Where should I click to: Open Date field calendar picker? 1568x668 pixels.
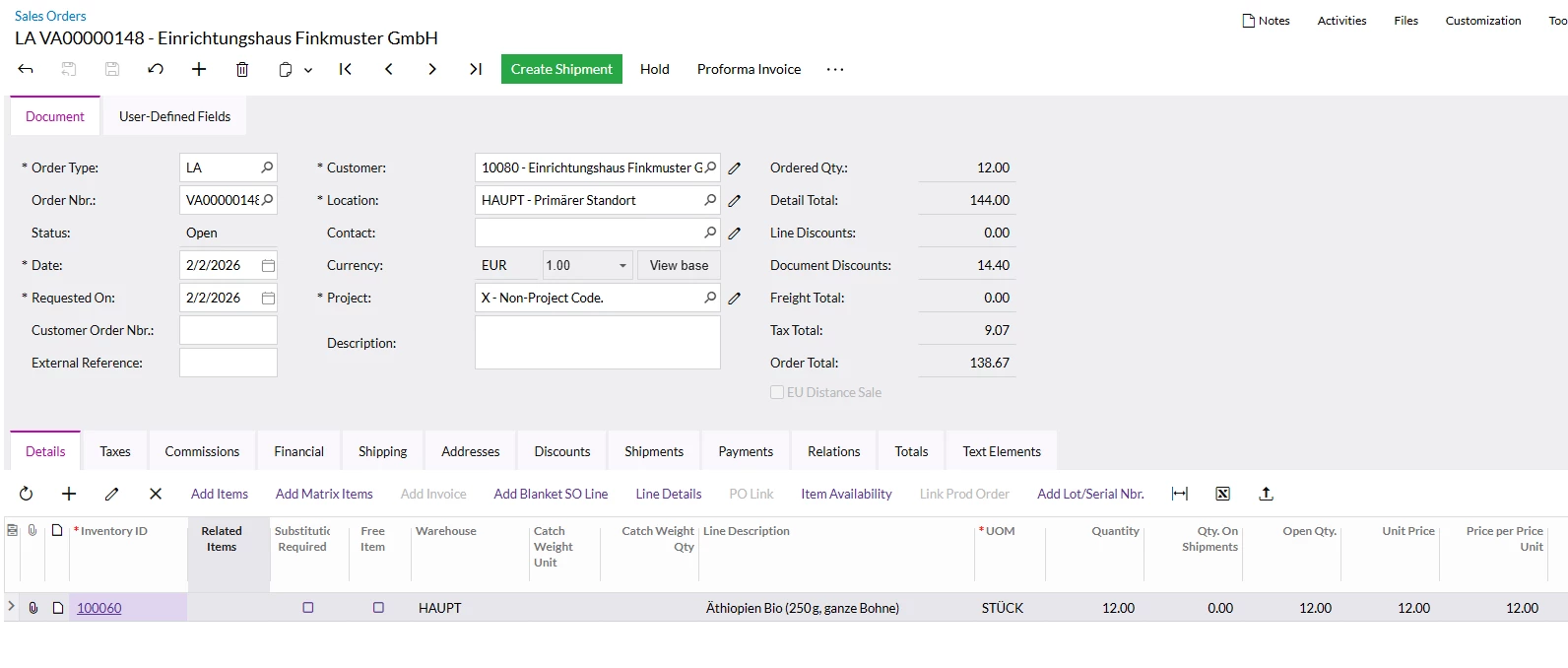point(268,265)
